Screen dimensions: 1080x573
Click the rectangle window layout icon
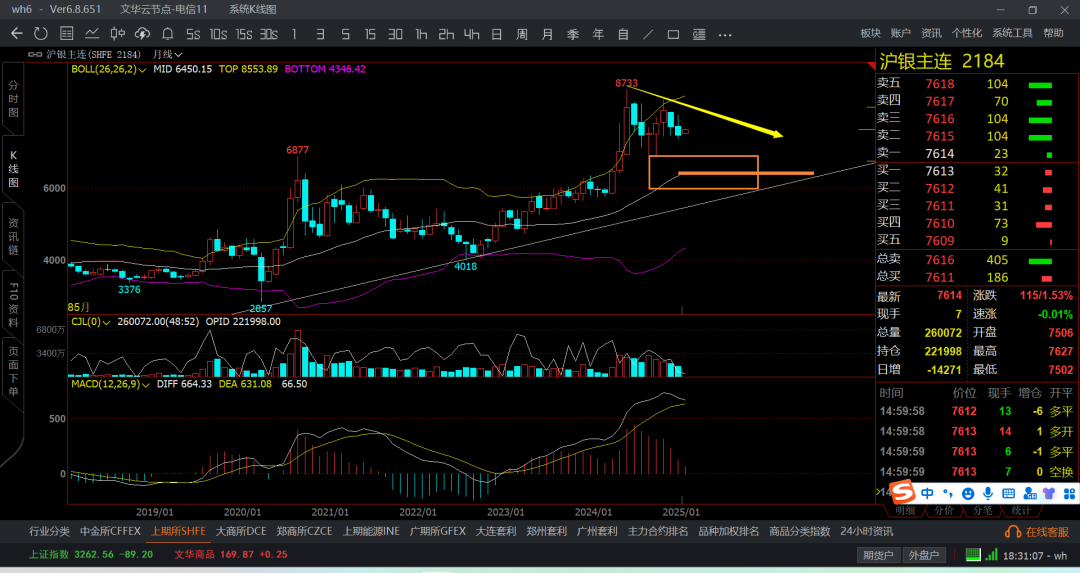pyautogui.click(x=674, y=34)
